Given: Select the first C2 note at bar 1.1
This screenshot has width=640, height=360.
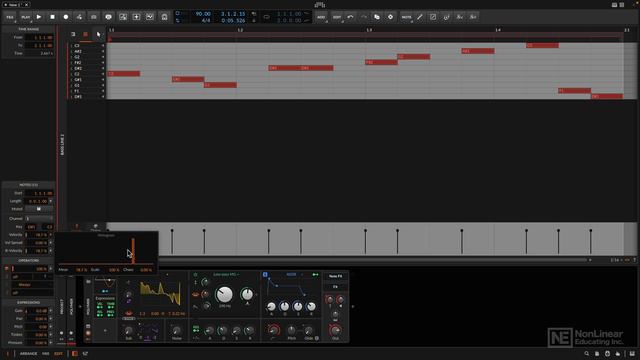Looking at the screenshot, I should (124, 74).
